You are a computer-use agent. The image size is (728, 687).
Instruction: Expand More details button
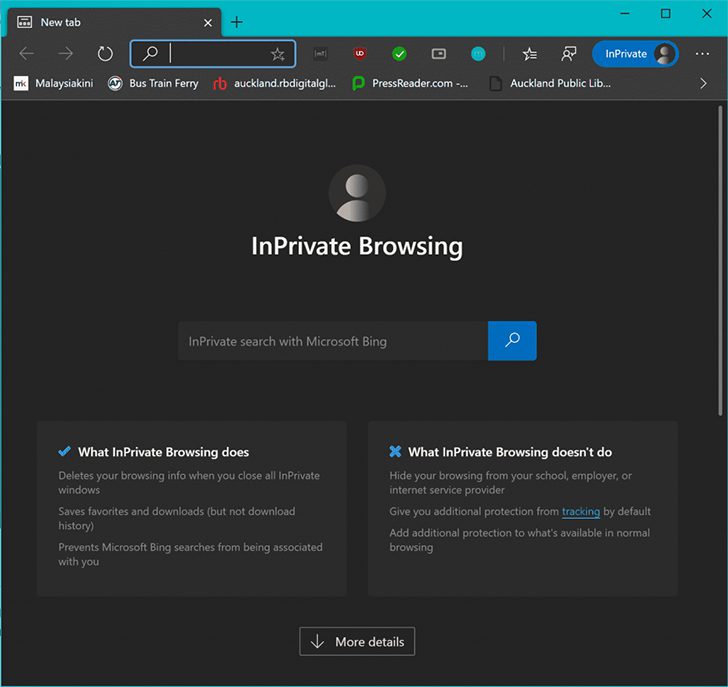pos(357,642)
